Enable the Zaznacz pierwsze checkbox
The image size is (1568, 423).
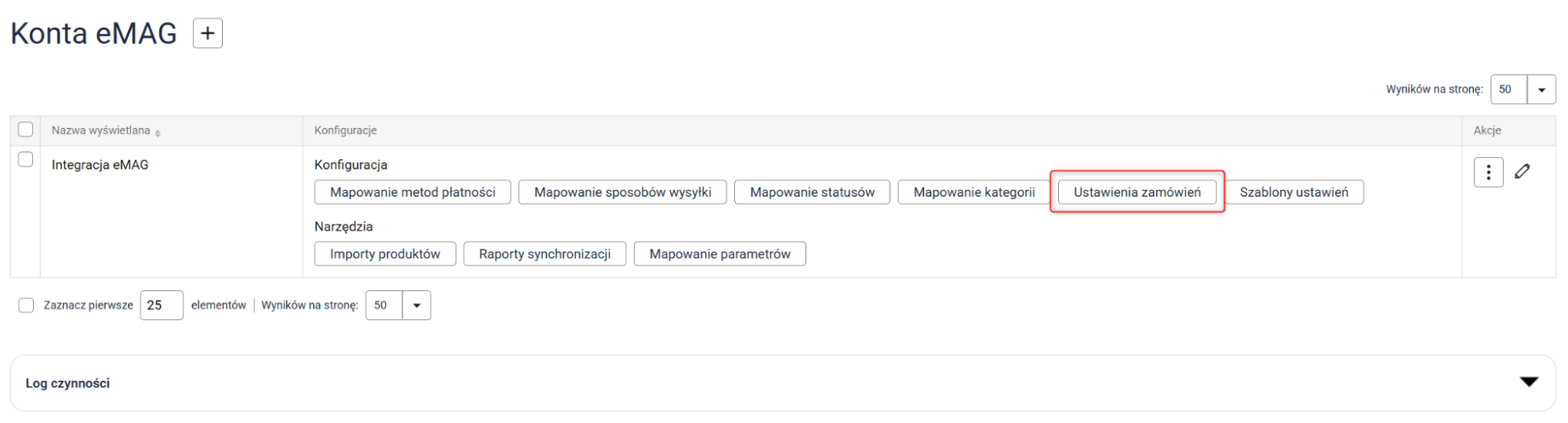pos(27,305)
